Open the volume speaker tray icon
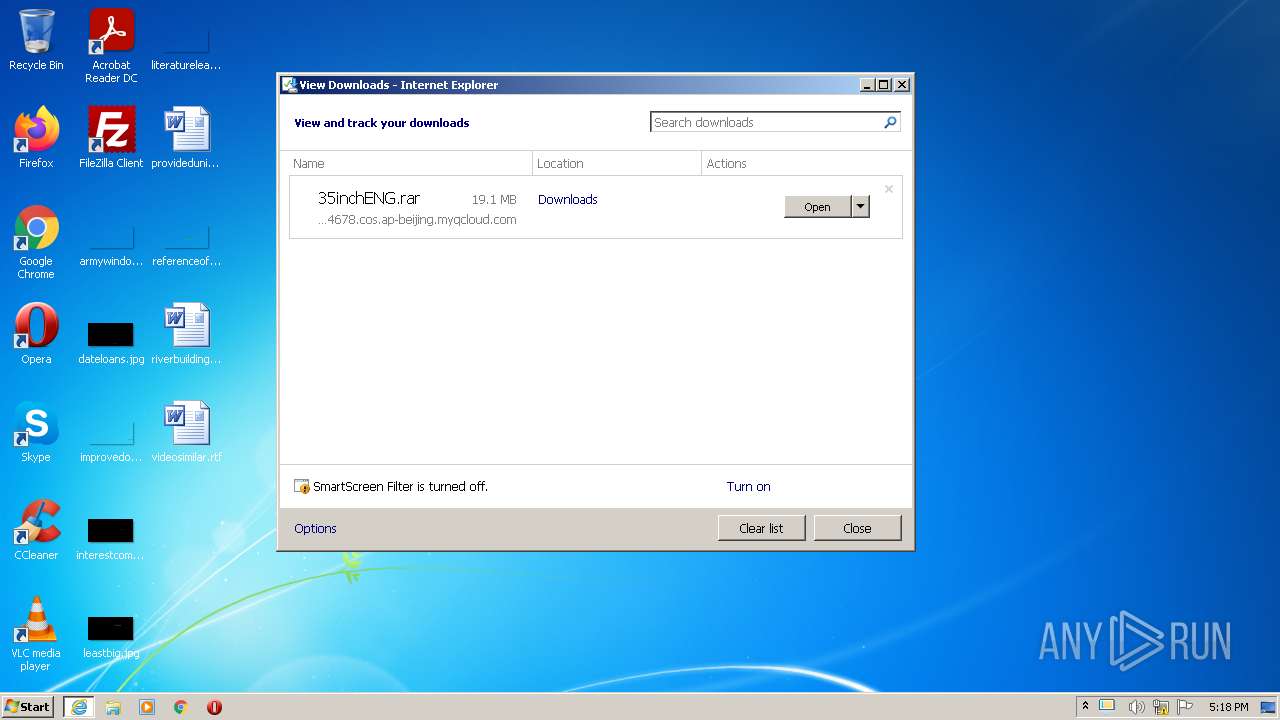Screen dimensions: 1280x720 click(x=1136, y=707)
